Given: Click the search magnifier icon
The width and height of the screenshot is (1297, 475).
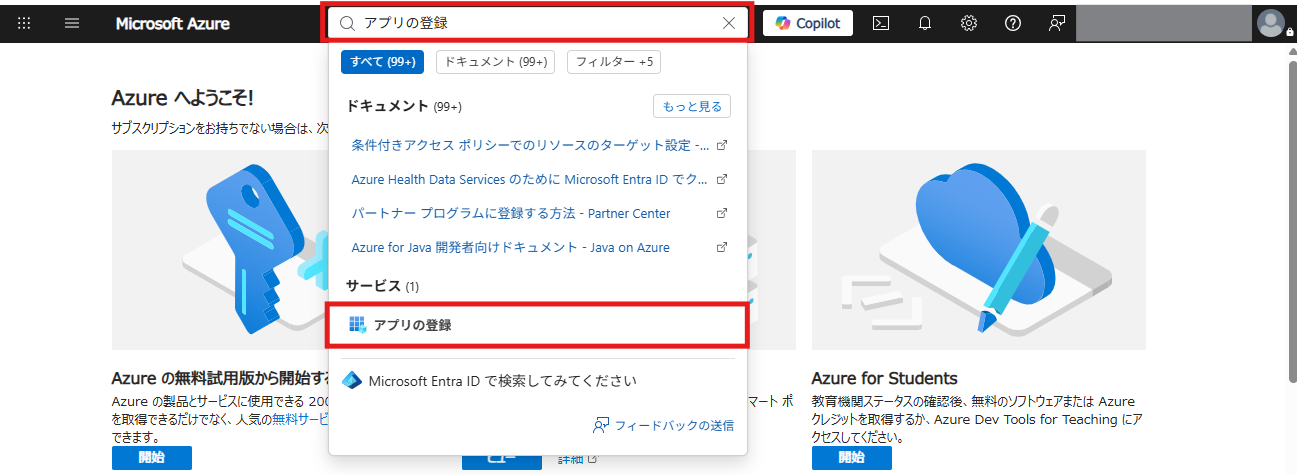Looking at the screenshot, I should 347,23.
